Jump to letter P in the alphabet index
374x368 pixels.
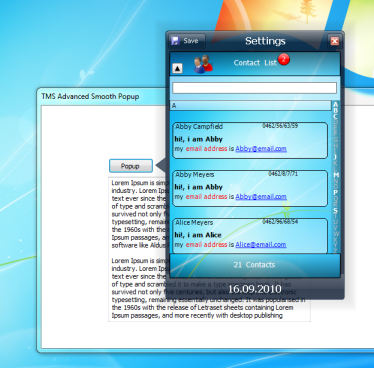(336, 192)
